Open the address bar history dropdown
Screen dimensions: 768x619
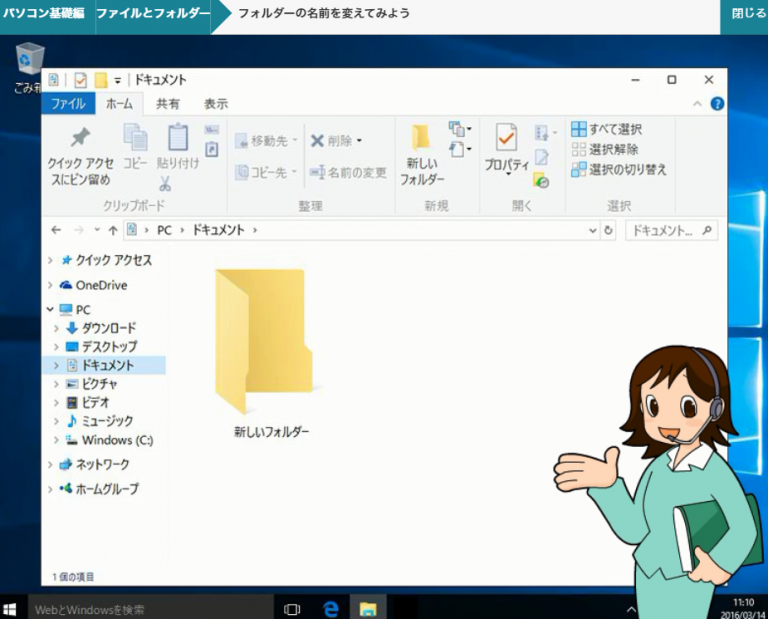pyautogui.click(x=593, y=230)
